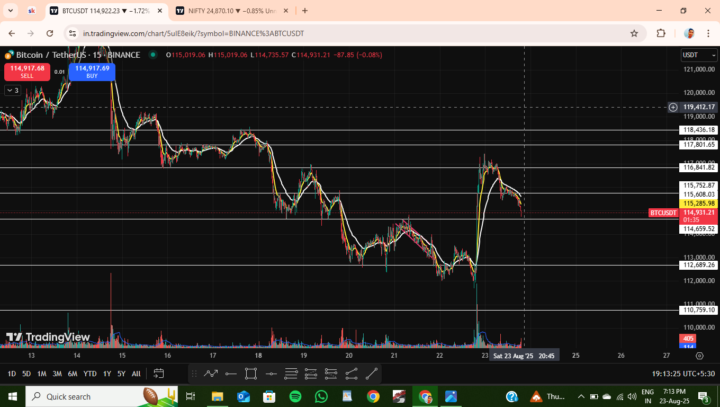The height and width of the screenshot is (407, 720).
Task: Open Chrome tab search dropdown
Action: pos(10,11)
